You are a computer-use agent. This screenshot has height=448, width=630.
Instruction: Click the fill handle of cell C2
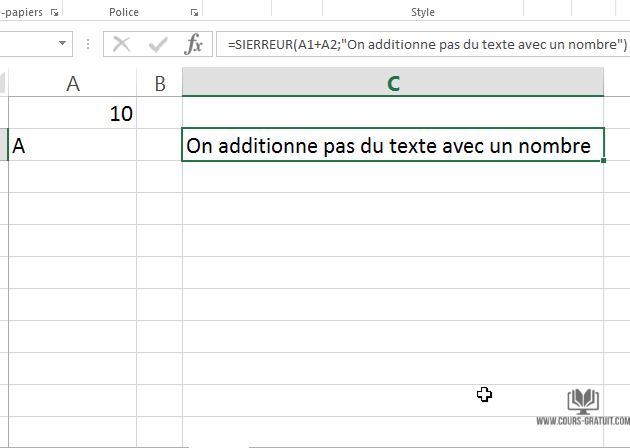click(604, 160)
